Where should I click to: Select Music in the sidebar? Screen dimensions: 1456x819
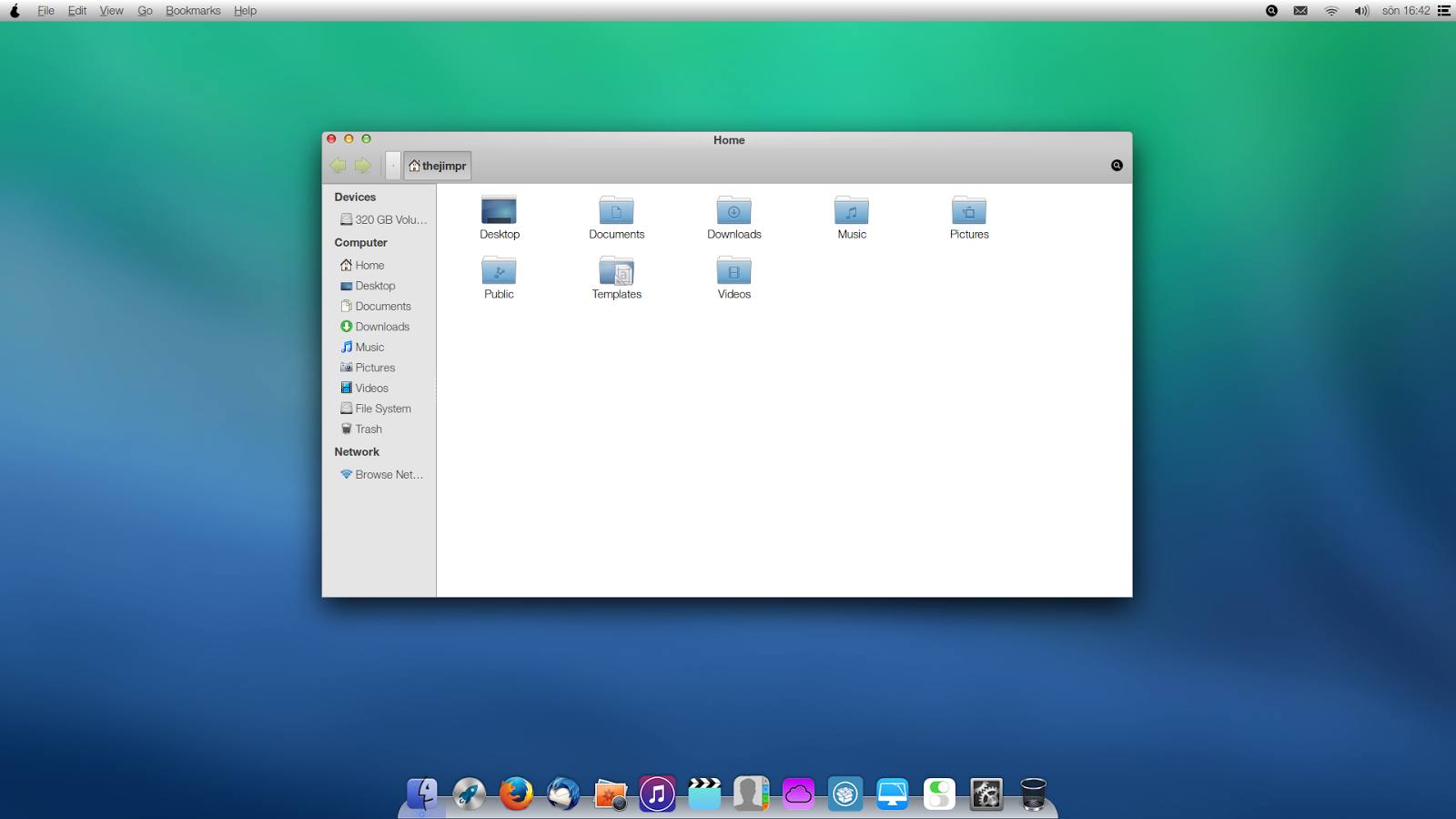(362, 347)
